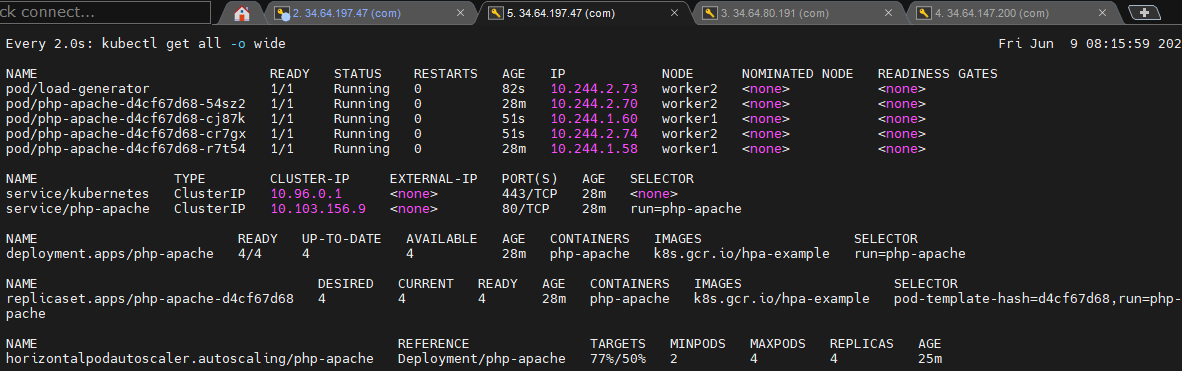This screenshot has width=1182, height=371.
Task: Click the session icon on tab 3
Action: point(710,13)
